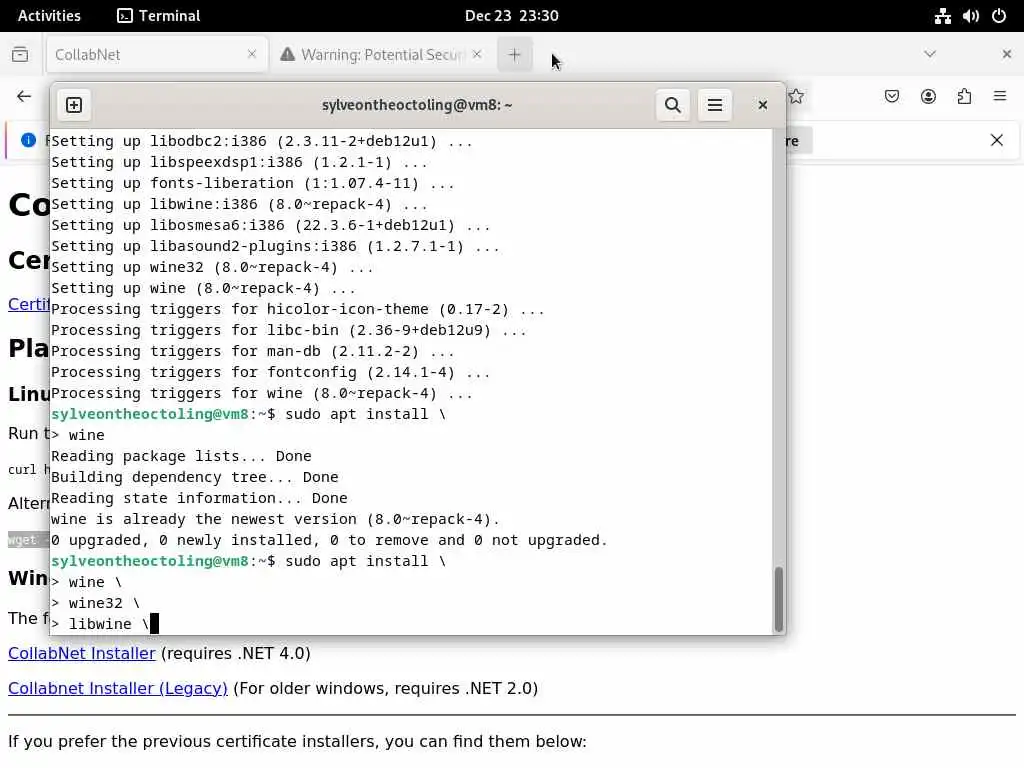Open clock and calendar panel
Image resolution: width=1024 pixels, height=768 pixels.
coord(511,16)
